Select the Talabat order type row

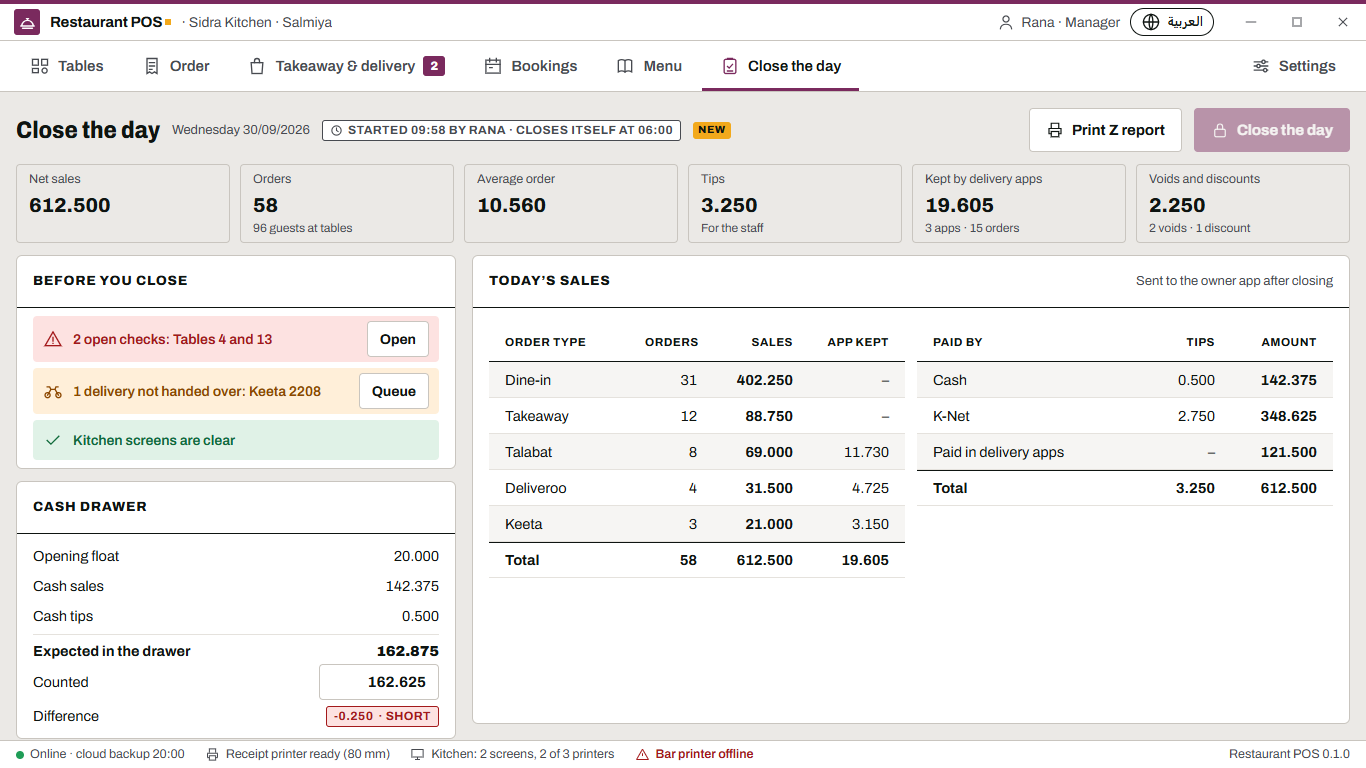pyautogui.click(x=697, y=452)
